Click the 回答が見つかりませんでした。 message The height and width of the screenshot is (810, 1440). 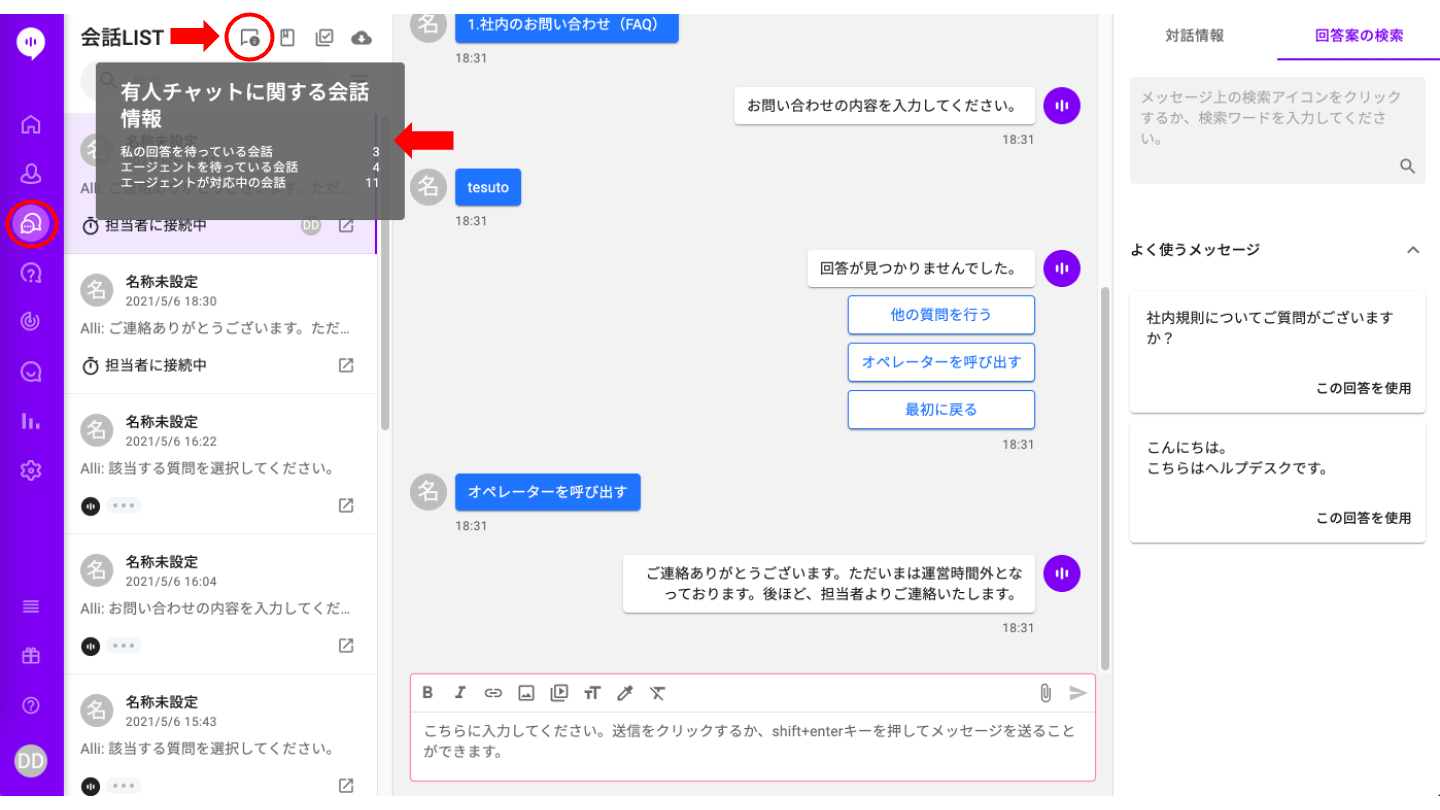pos(921,268)
